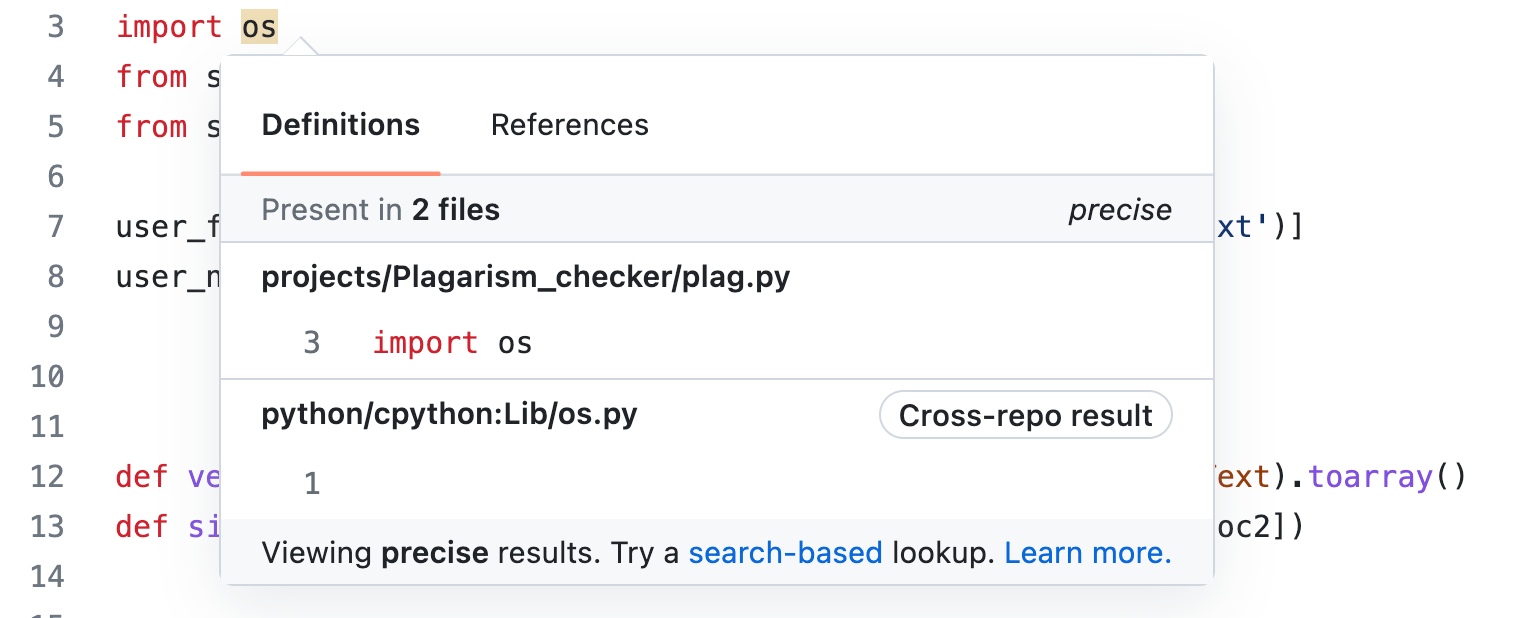
Task: Switch to the References tab
Action: (569, 124)
